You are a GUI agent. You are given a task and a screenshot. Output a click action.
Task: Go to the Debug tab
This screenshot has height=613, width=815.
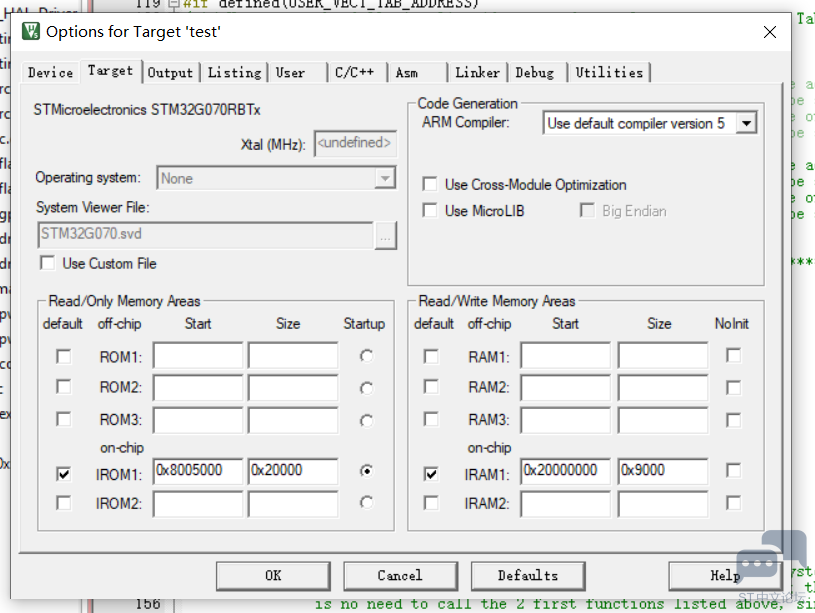pos(534,72)
